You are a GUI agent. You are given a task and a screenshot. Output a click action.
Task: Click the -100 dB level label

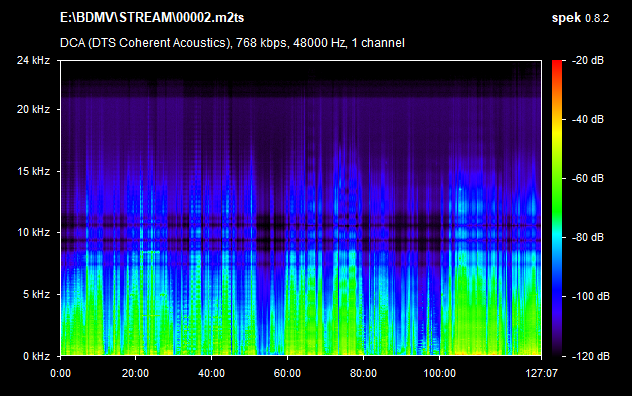point(590,296)
